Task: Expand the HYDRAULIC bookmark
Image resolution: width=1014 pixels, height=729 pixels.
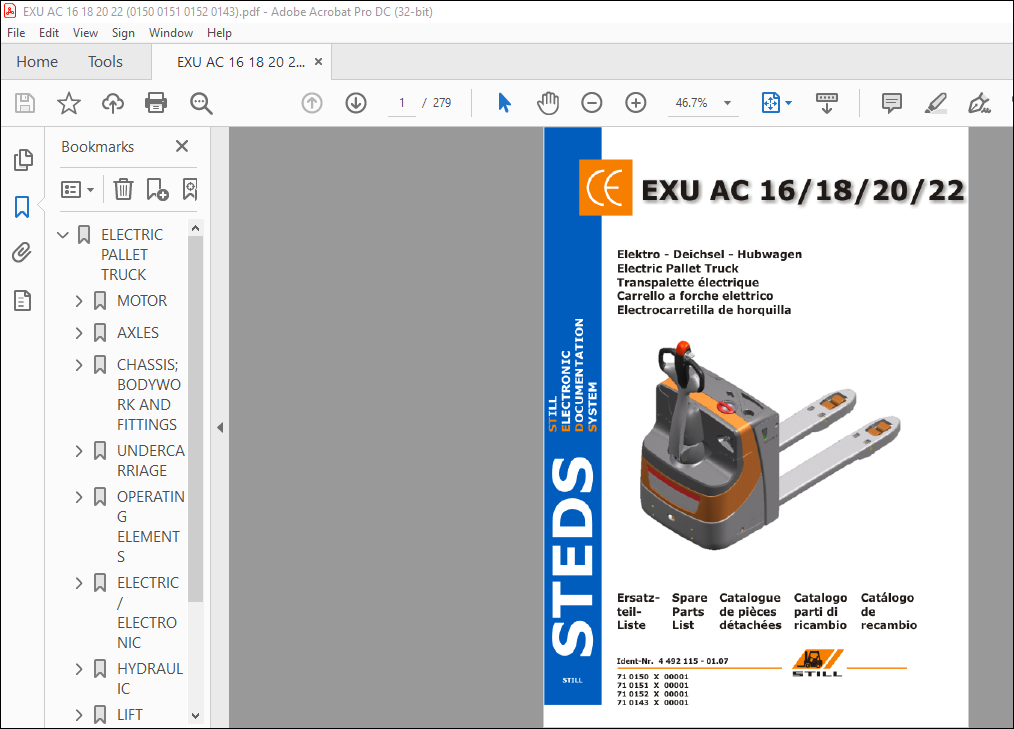Action: pos(79,669)
